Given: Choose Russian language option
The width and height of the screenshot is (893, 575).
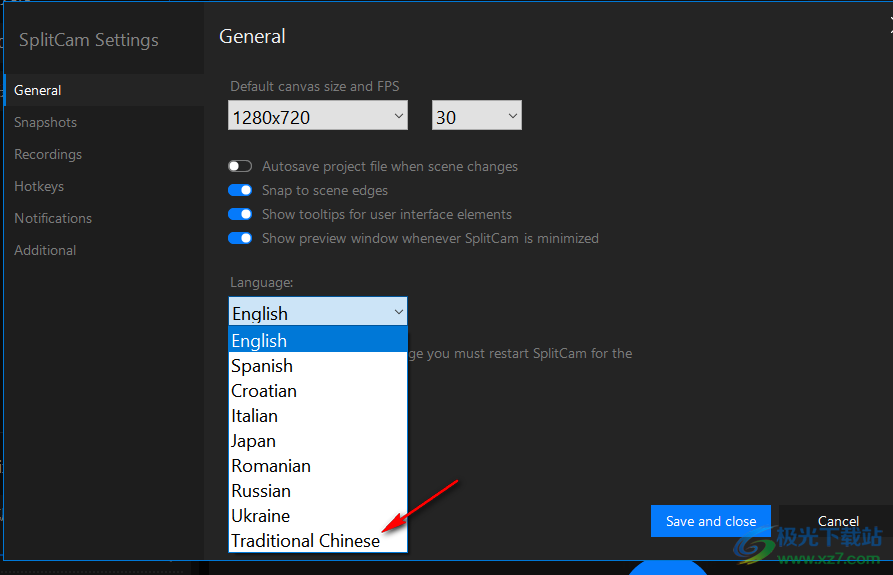Looking at the screenshot, I should [x=318, y=490].
